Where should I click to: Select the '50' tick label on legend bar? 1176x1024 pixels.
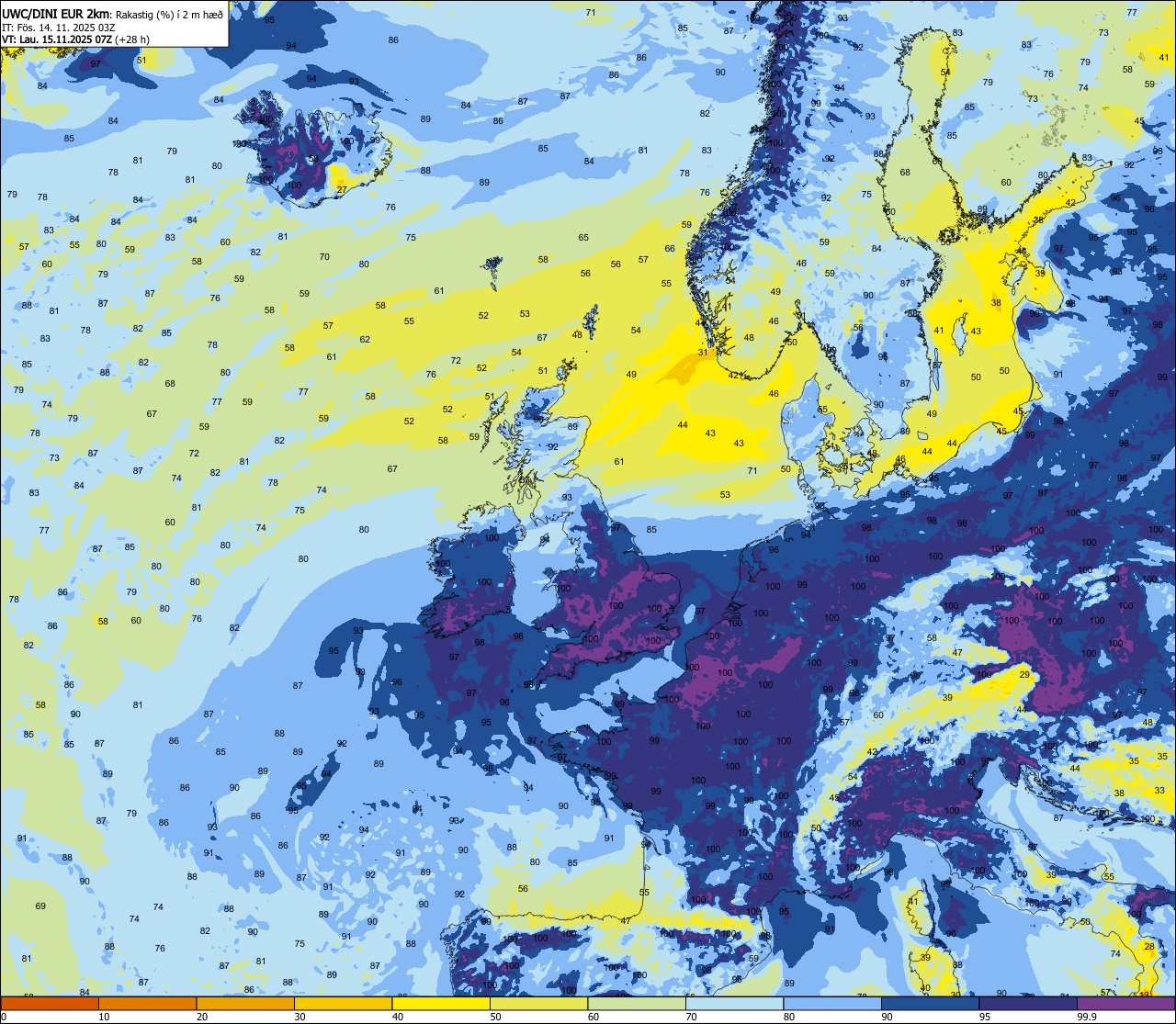point(497,1017)
